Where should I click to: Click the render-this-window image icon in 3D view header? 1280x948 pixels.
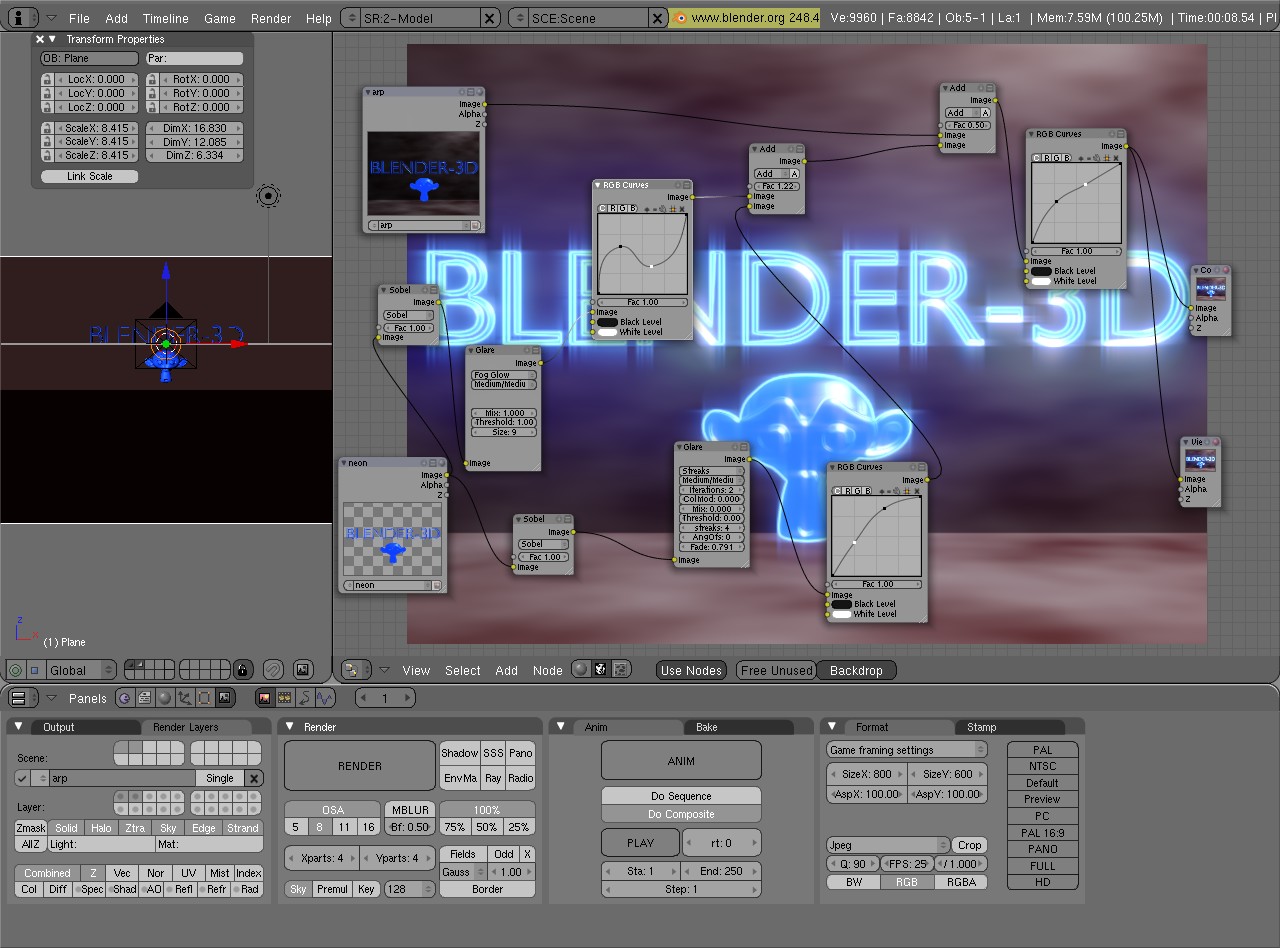click(x=303, y=669)
